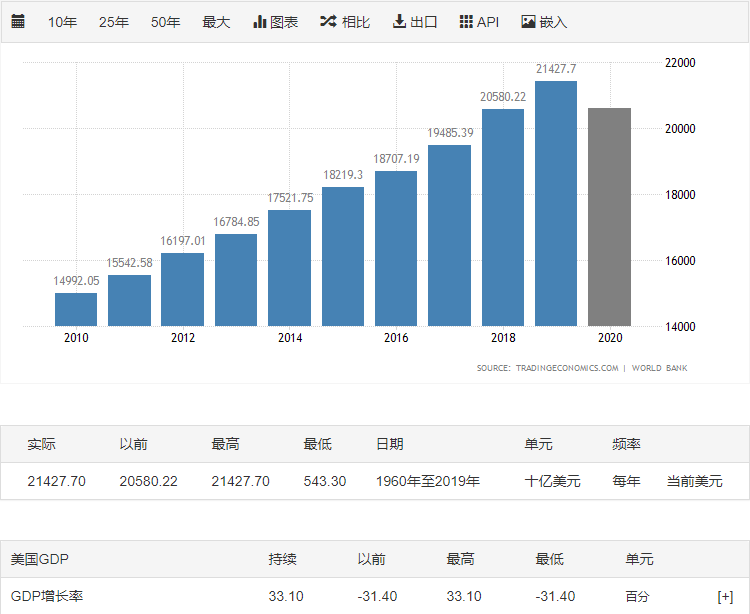The height and width of the screenshot is (614, 750).
Task: Open the API option
Action: point(479,22)
